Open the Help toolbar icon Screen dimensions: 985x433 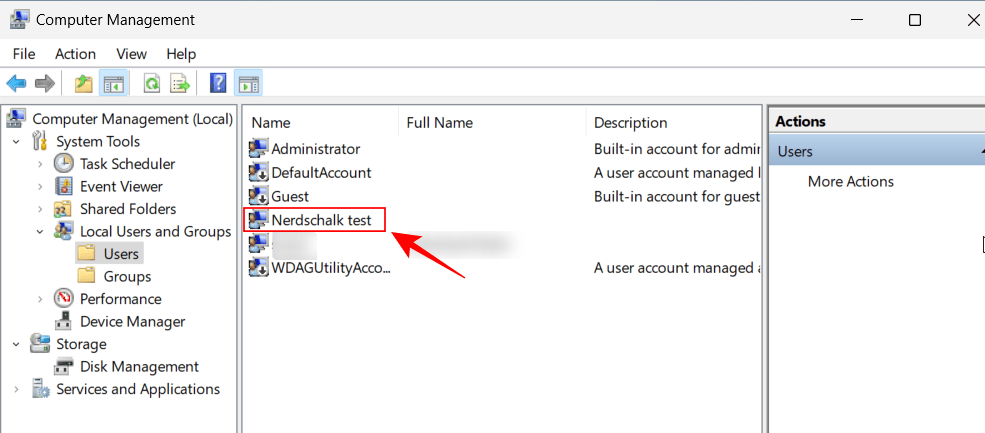coord(218,84)
